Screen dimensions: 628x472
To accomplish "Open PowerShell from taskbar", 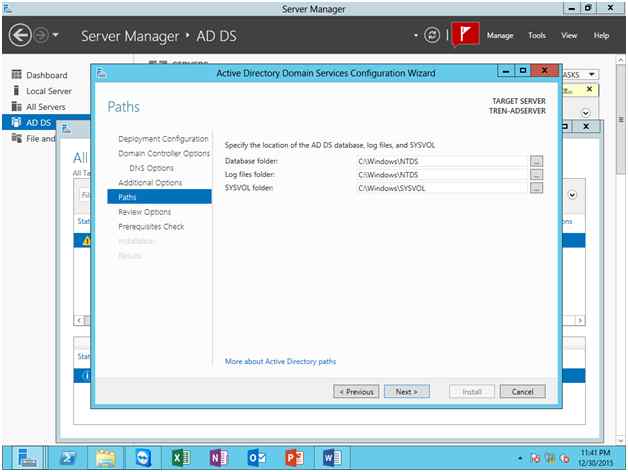I will 68,458.
